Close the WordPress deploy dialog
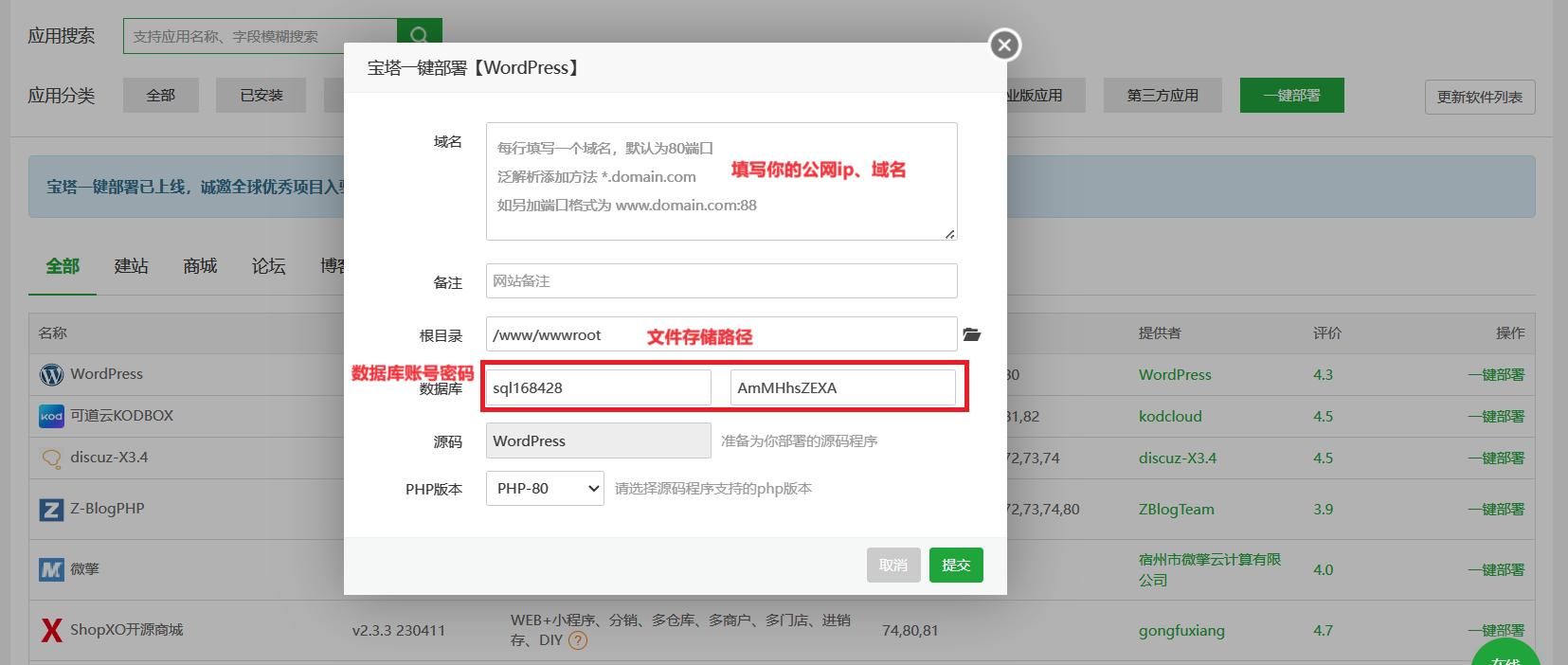The width and height of the screenshot is (1568, 665). pos(1004,45)
